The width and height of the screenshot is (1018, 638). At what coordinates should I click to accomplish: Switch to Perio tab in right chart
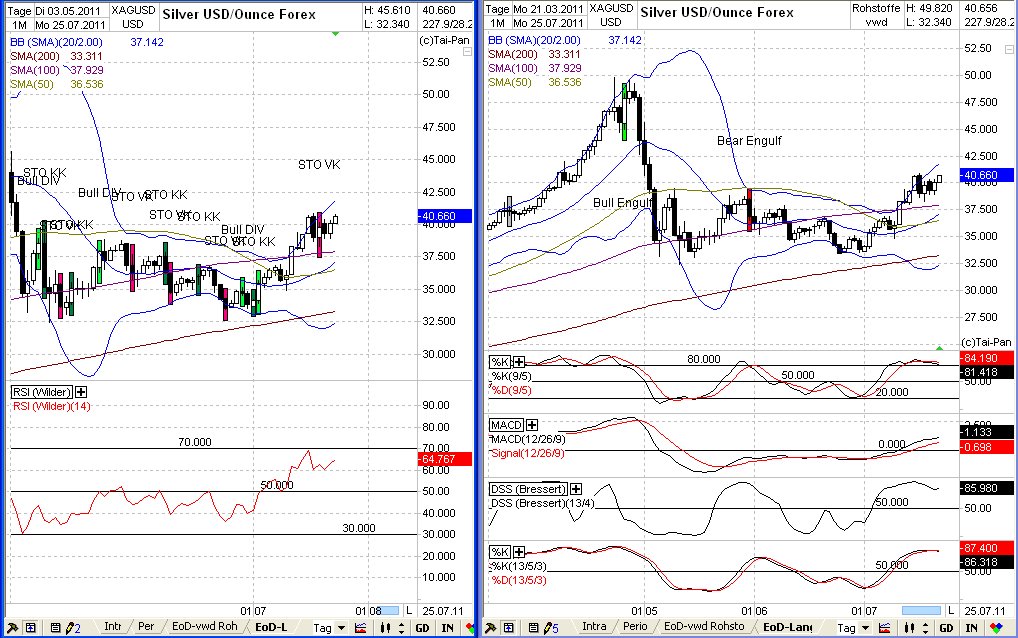coord(635,626)
